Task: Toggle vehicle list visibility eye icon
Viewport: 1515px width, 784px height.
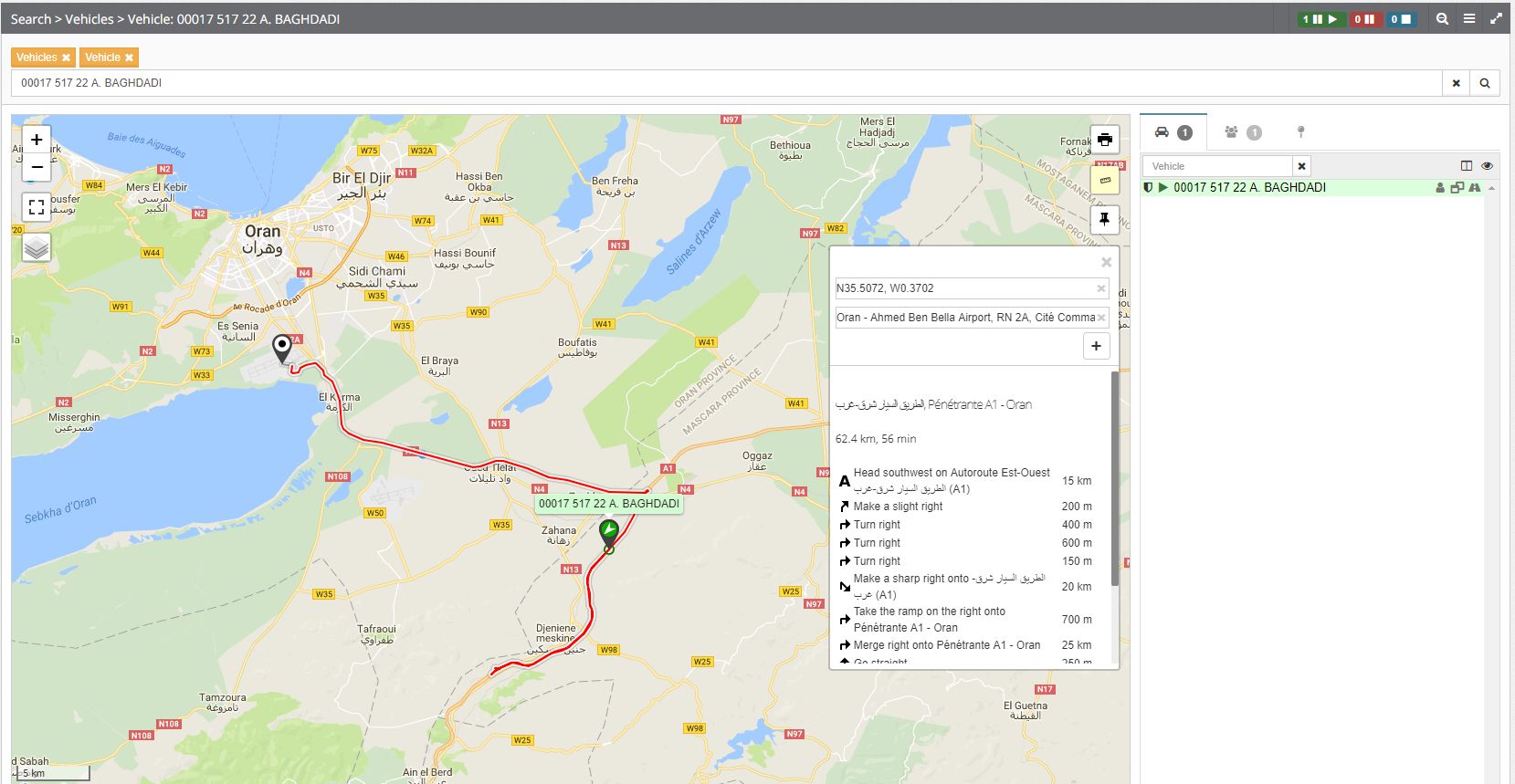Action: click(1487, 166)
